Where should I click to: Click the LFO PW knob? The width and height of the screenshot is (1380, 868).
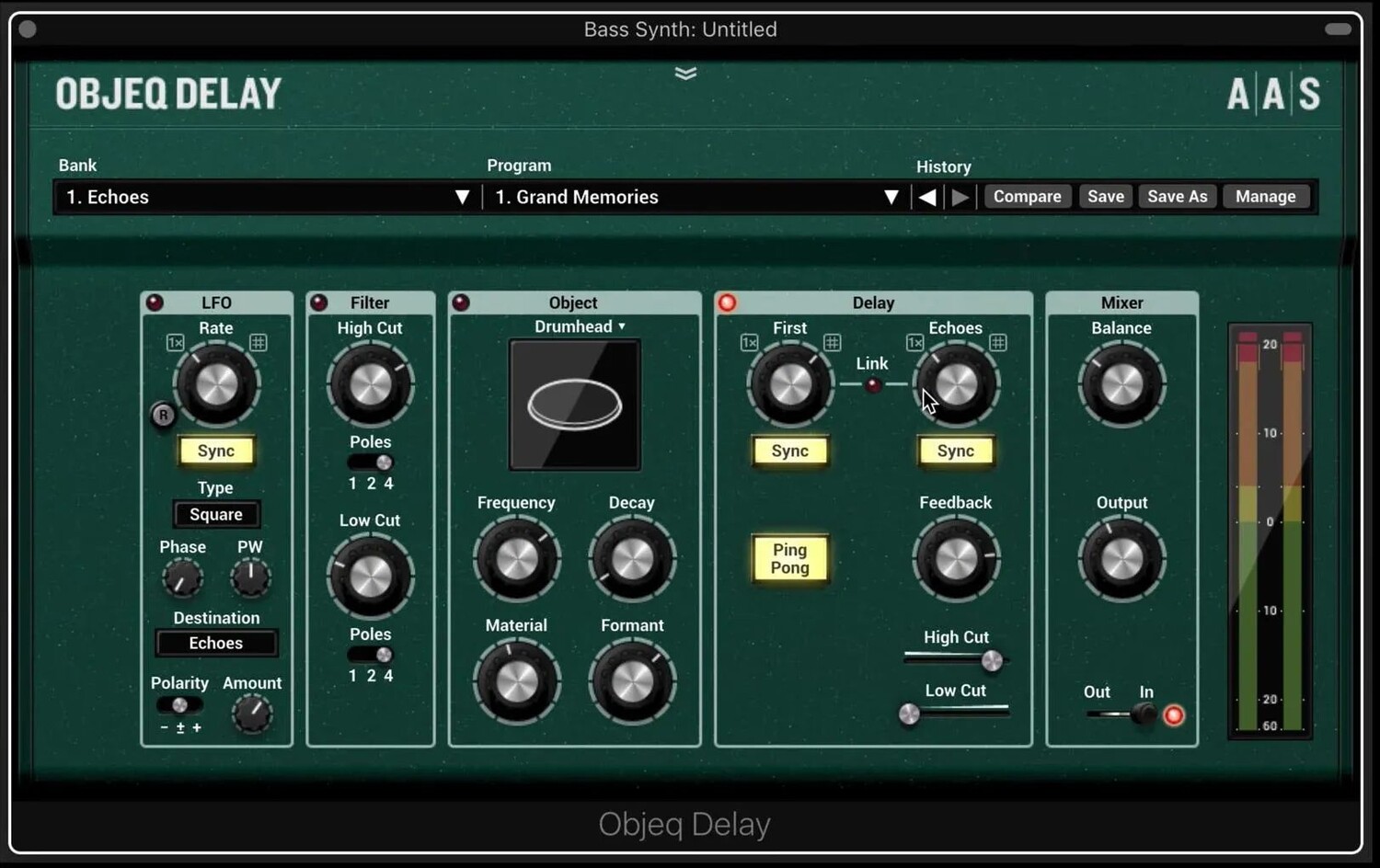(x=250, y=578)
